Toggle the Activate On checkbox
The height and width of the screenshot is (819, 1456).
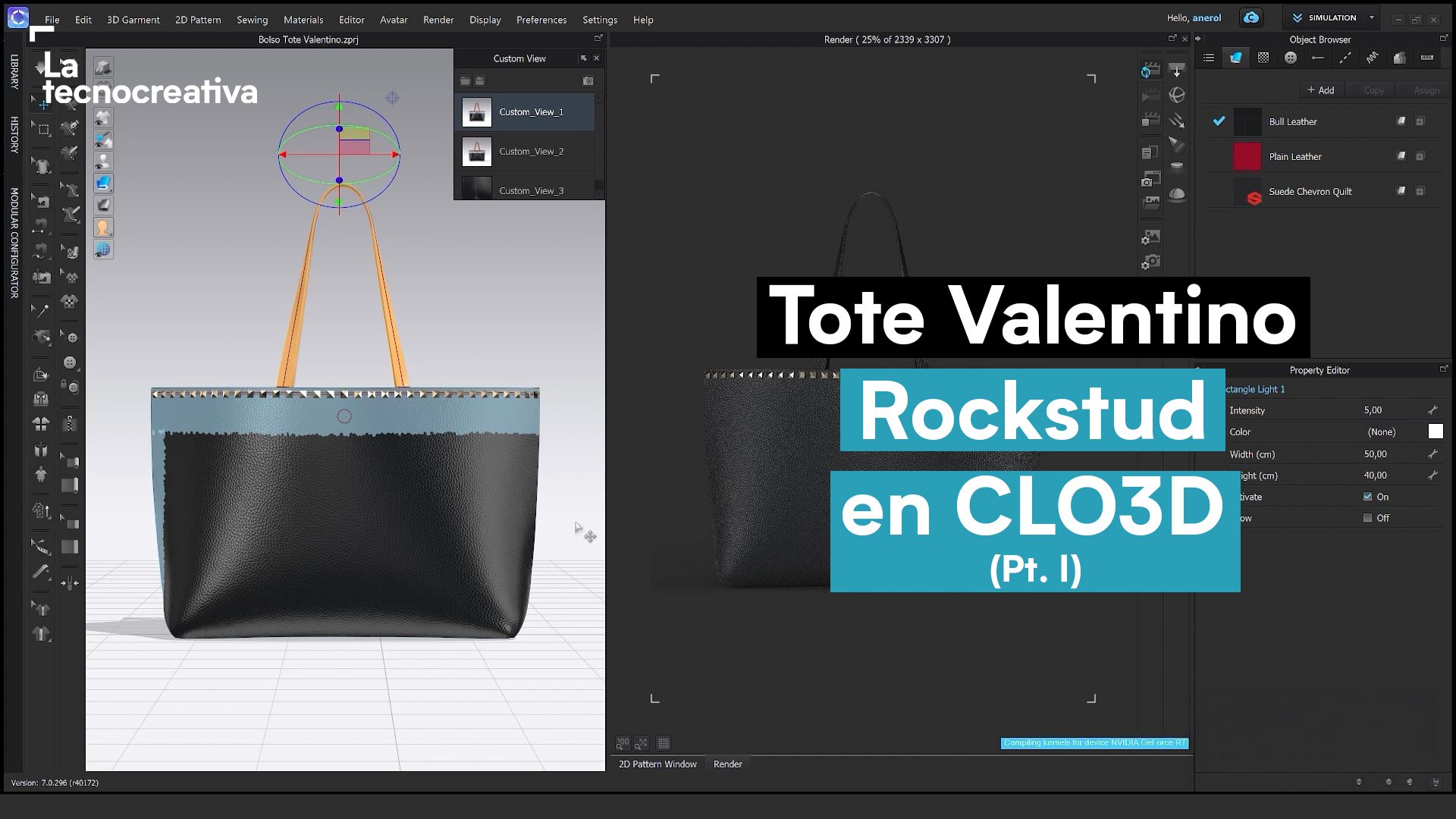point(1367,497)
